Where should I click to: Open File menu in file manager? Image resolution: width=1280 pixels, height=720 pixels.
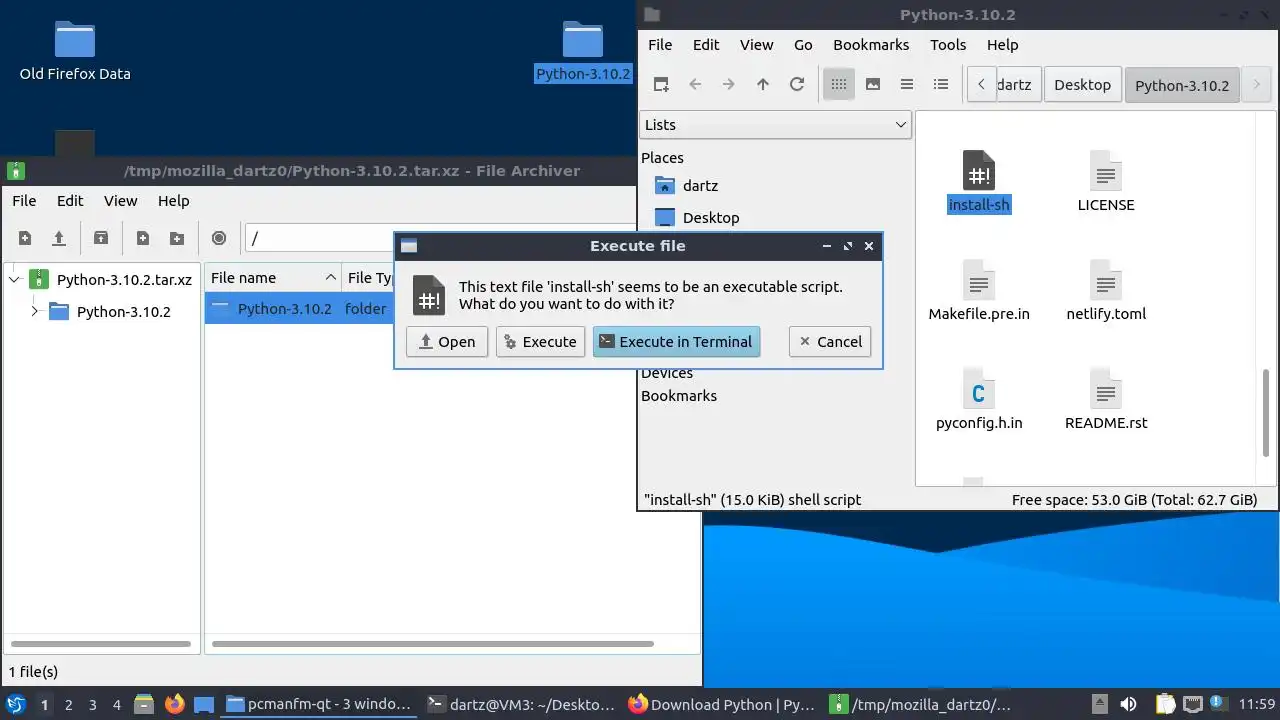660,45
